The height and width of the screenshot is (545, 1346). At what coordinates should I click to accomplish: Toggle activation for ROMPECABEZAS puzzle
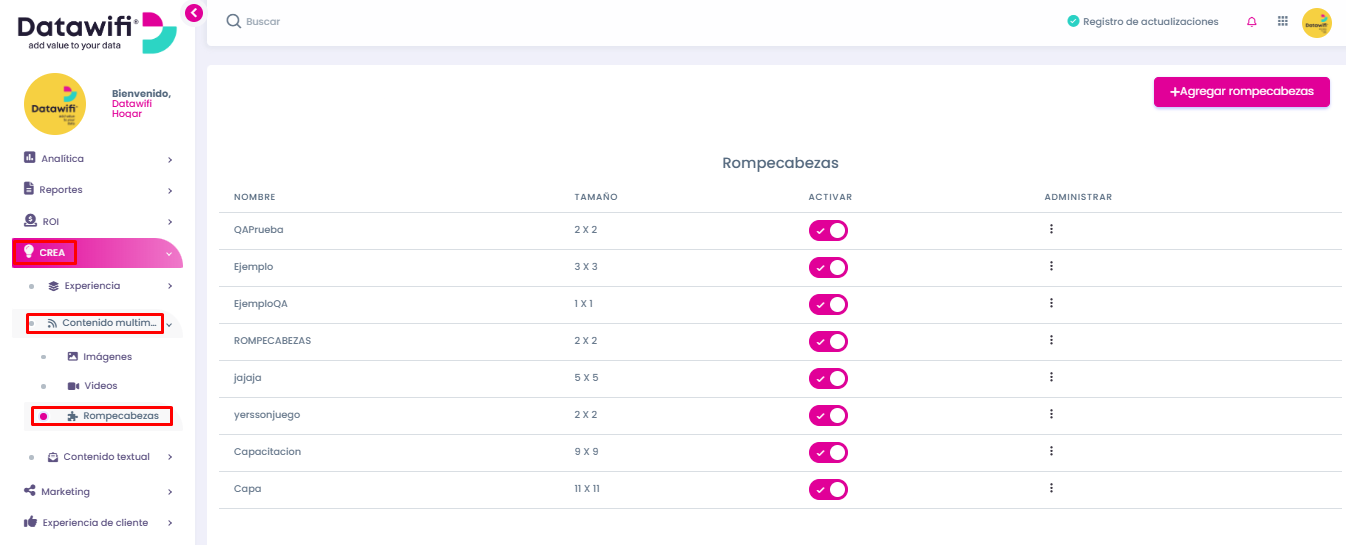tap(828, 342)
